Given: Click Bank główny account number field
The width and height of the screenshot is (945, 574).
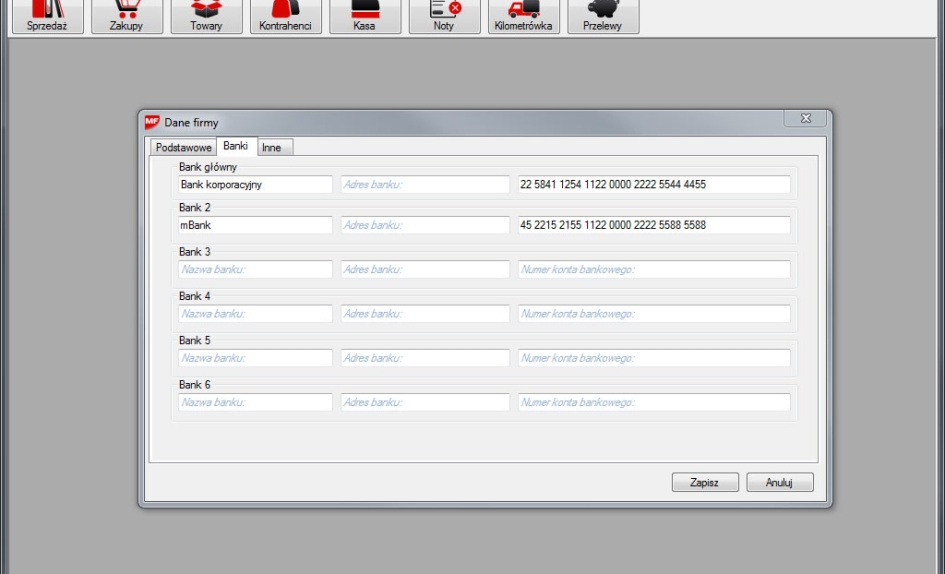Looking at the screenshot, I should pyautogui.click(x=653, y=185).
